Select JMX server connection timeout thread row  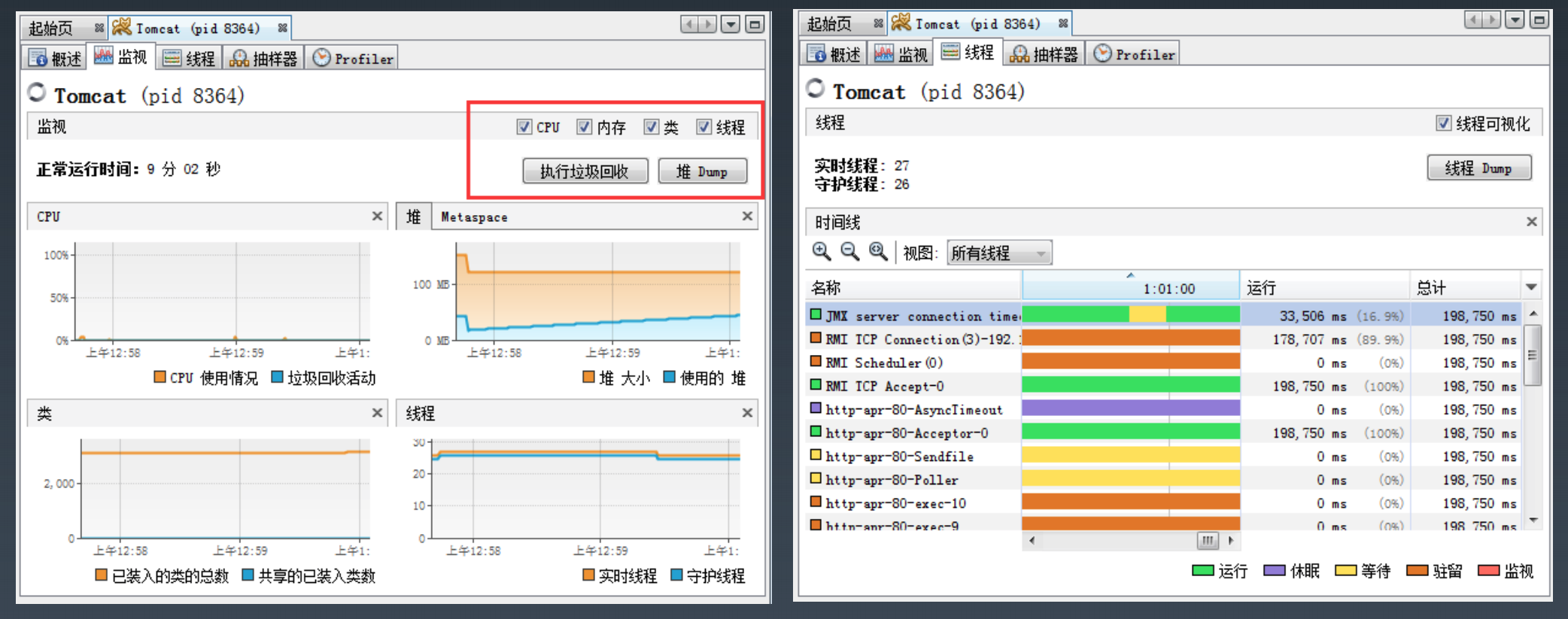(x=1163, y=316)
